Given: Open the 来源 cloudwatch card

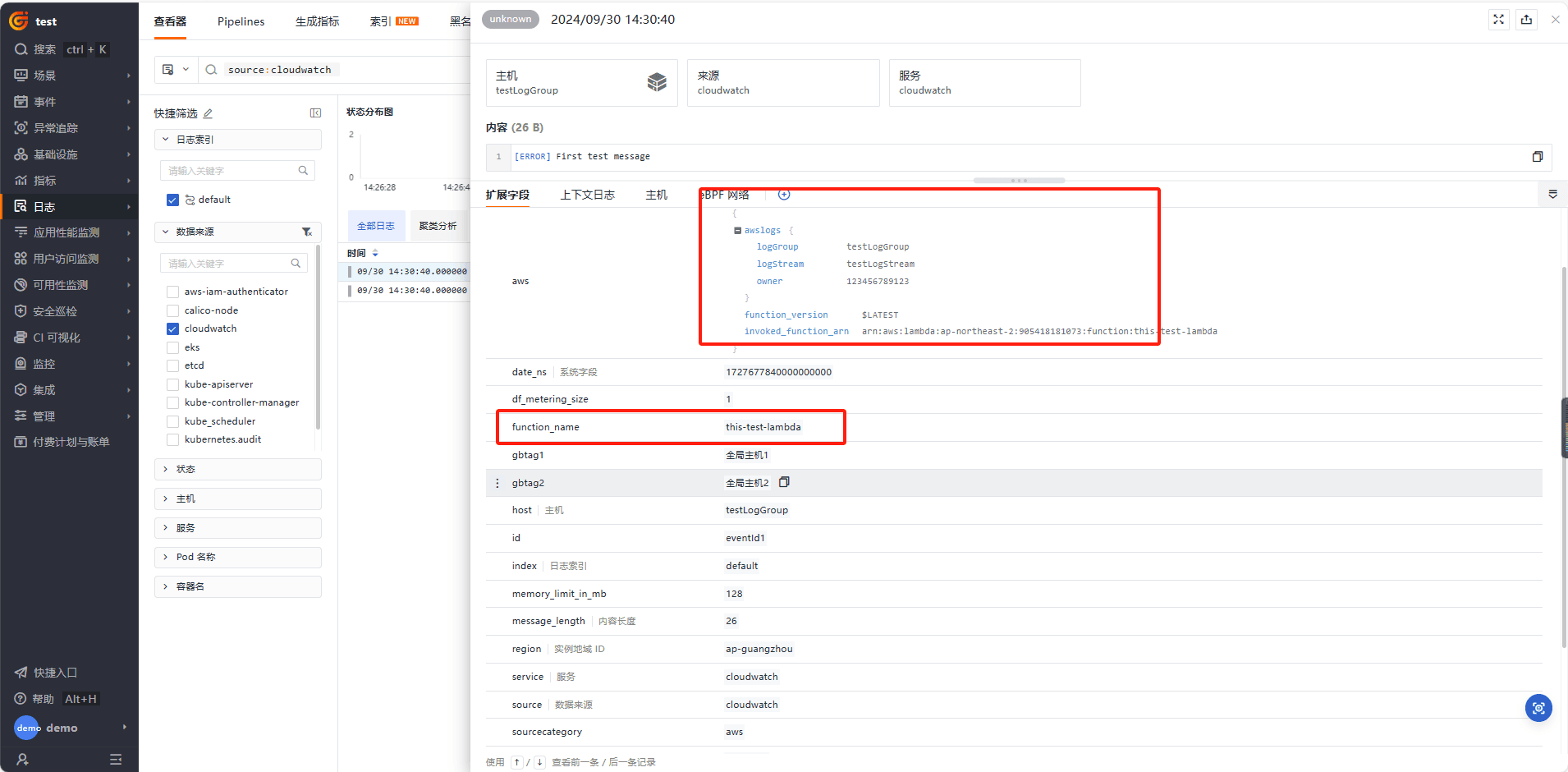Looking at the screenshot, I should click(x=783, y=83).
